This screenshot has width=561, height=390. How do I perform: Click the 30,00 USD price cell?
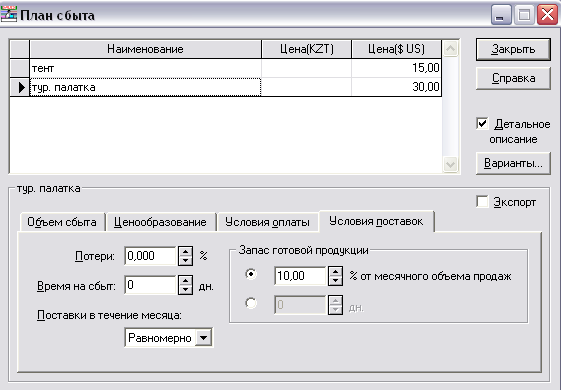pyautogui.click(x=396, y=87)
